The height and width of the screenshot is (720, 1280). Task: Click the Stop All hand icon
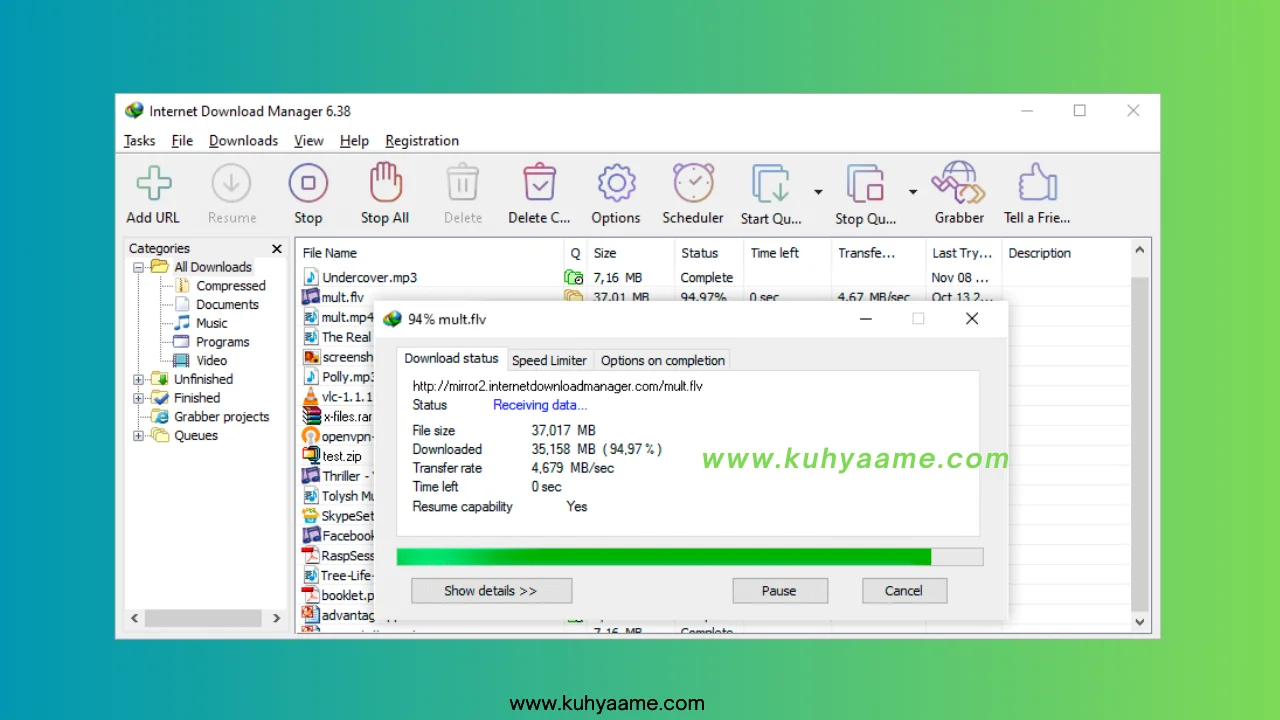coord(385,184)
